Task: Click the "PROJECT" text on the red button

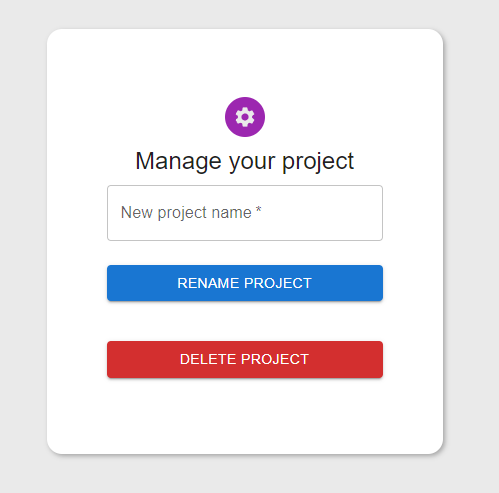Action: 275,359
